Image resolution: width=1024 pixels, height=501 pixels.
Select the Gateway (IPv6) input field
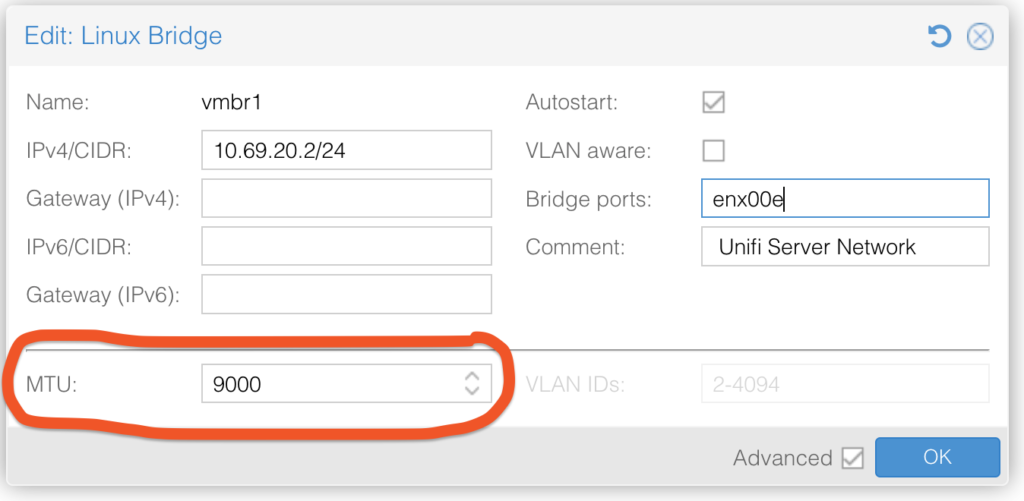pyautogui.click(x=346, y=294)
